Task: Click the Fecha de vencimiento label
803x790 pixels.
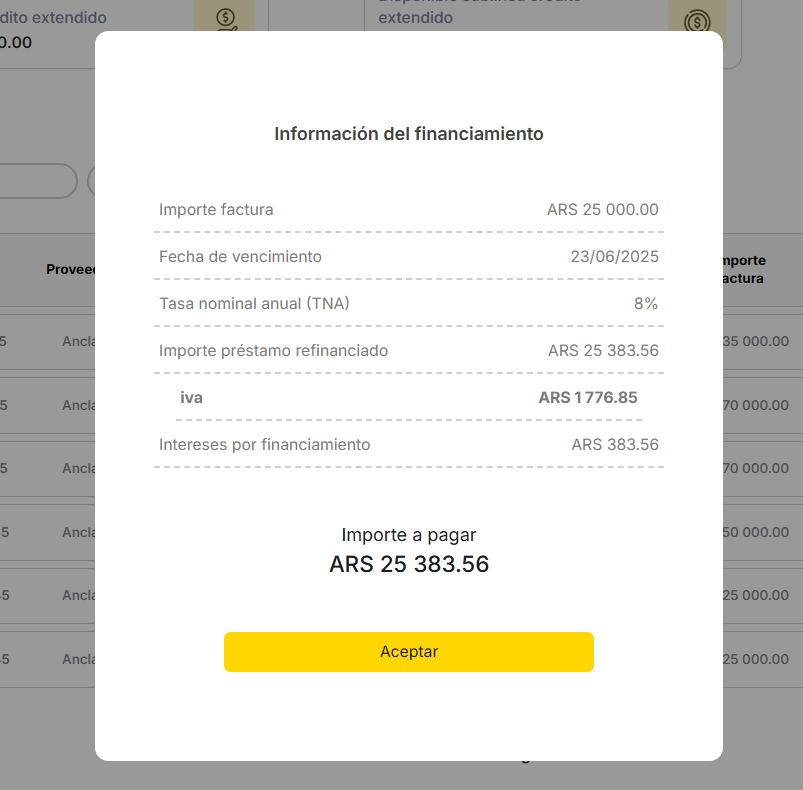Action: (240, 257)
